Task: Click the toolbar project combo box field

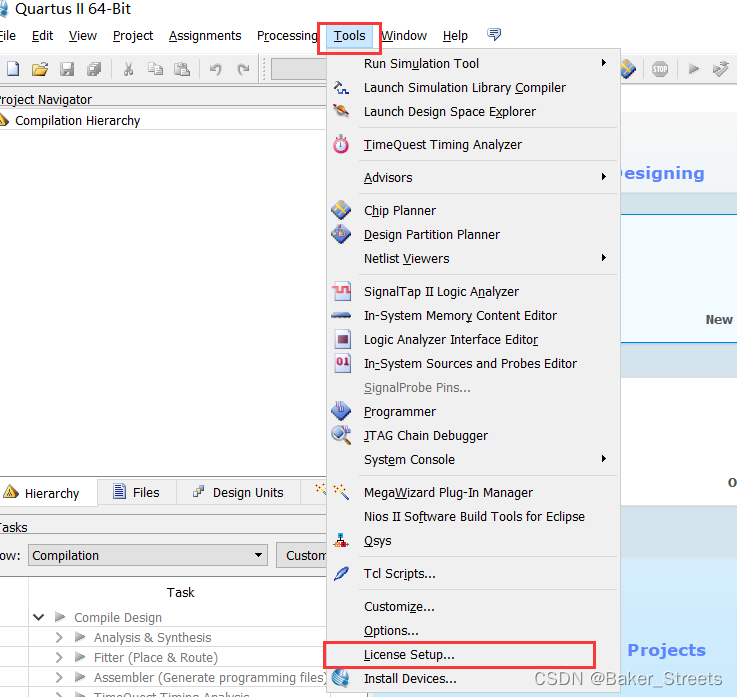Action: [x=298, y=69]
